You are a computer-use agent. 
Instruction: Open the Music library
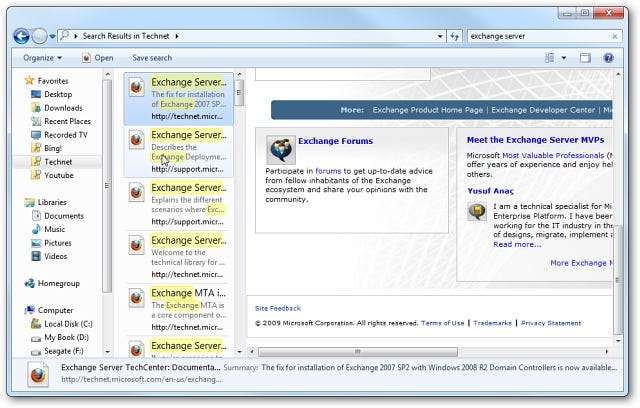[x=55, y=229]
